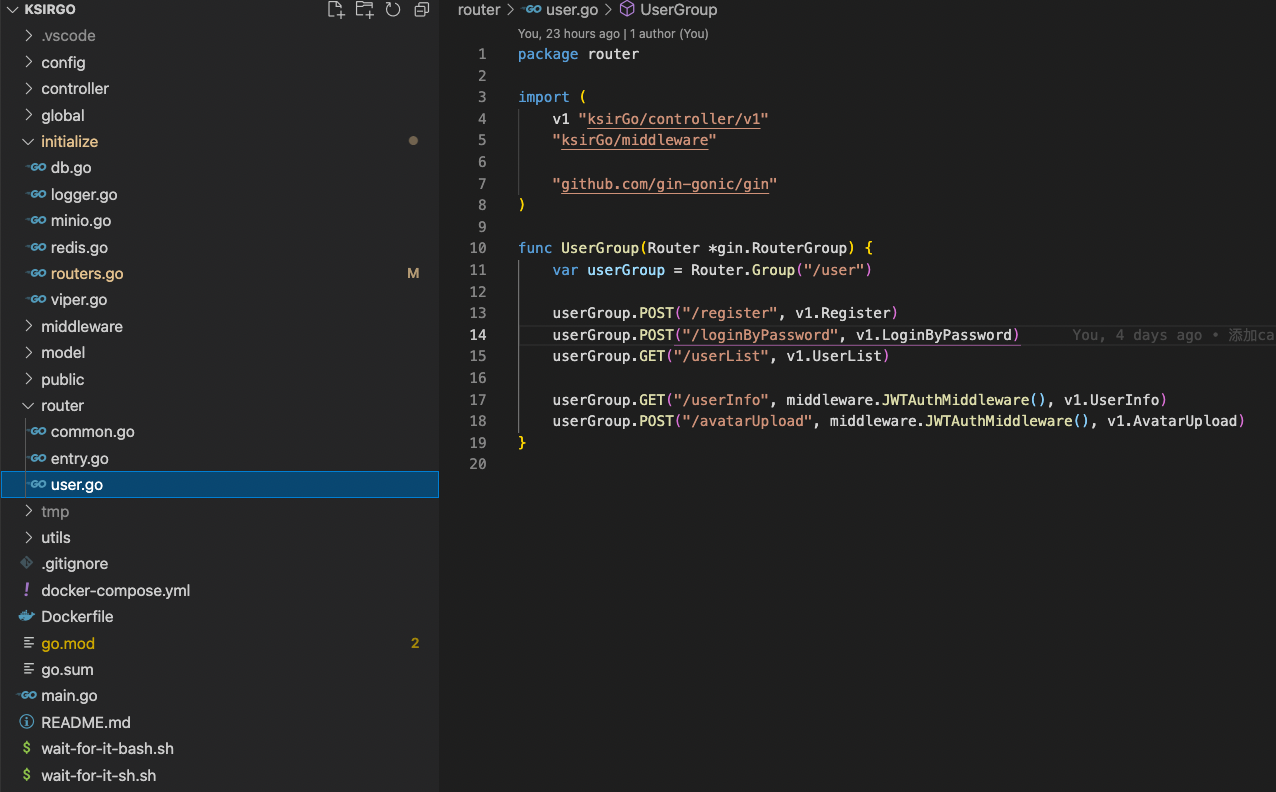The image size is (1276, 792).
Task: Select user.go in the file tree
Action: coord(219,484)
